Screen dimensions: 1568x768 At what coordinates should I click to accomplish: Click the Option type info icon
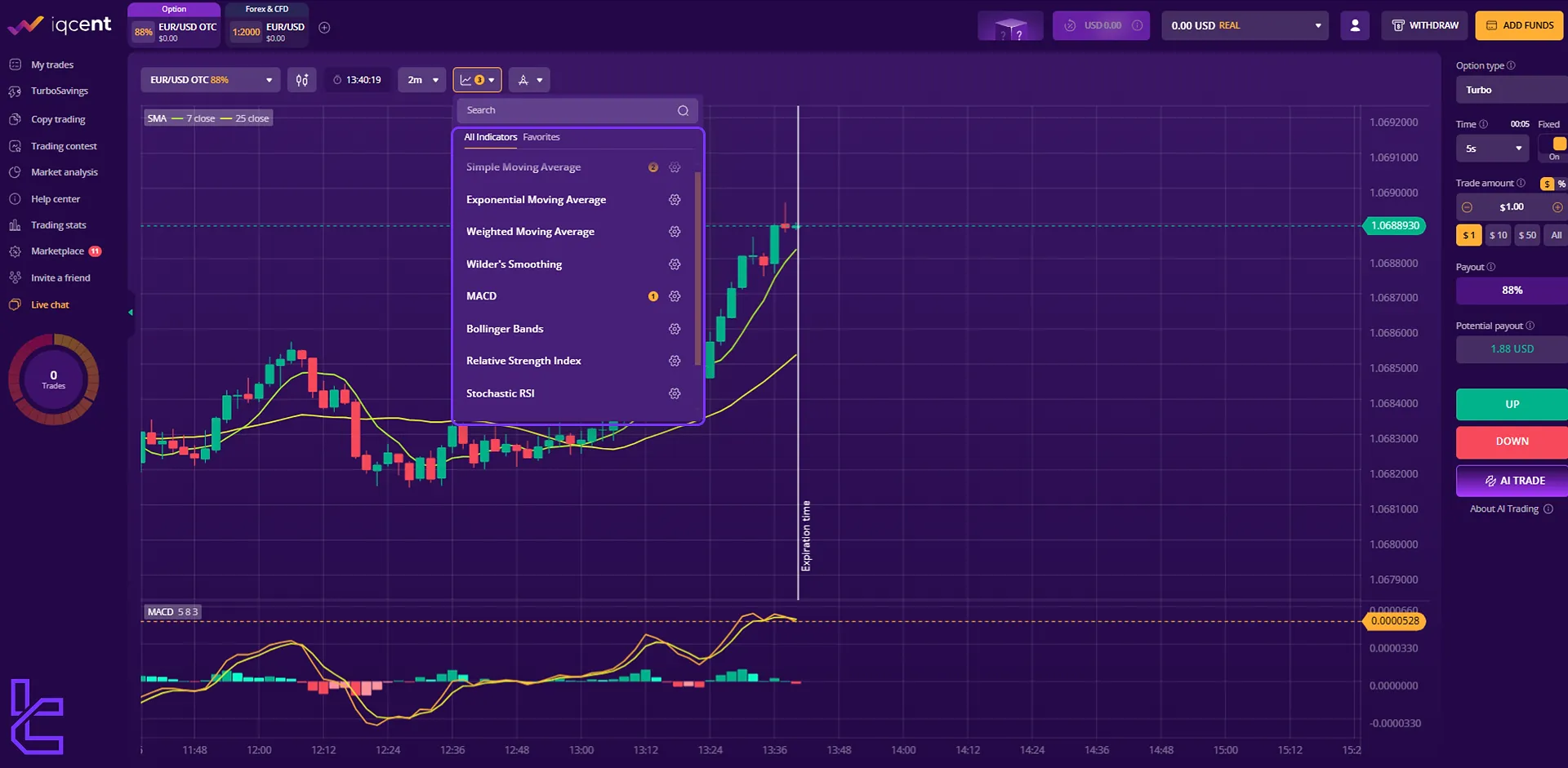click(1511, 65)
